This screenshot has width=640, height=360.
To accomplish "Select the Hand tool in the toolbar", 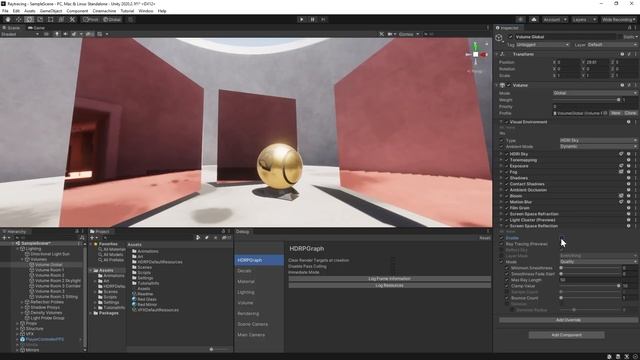I will [8, 19].
